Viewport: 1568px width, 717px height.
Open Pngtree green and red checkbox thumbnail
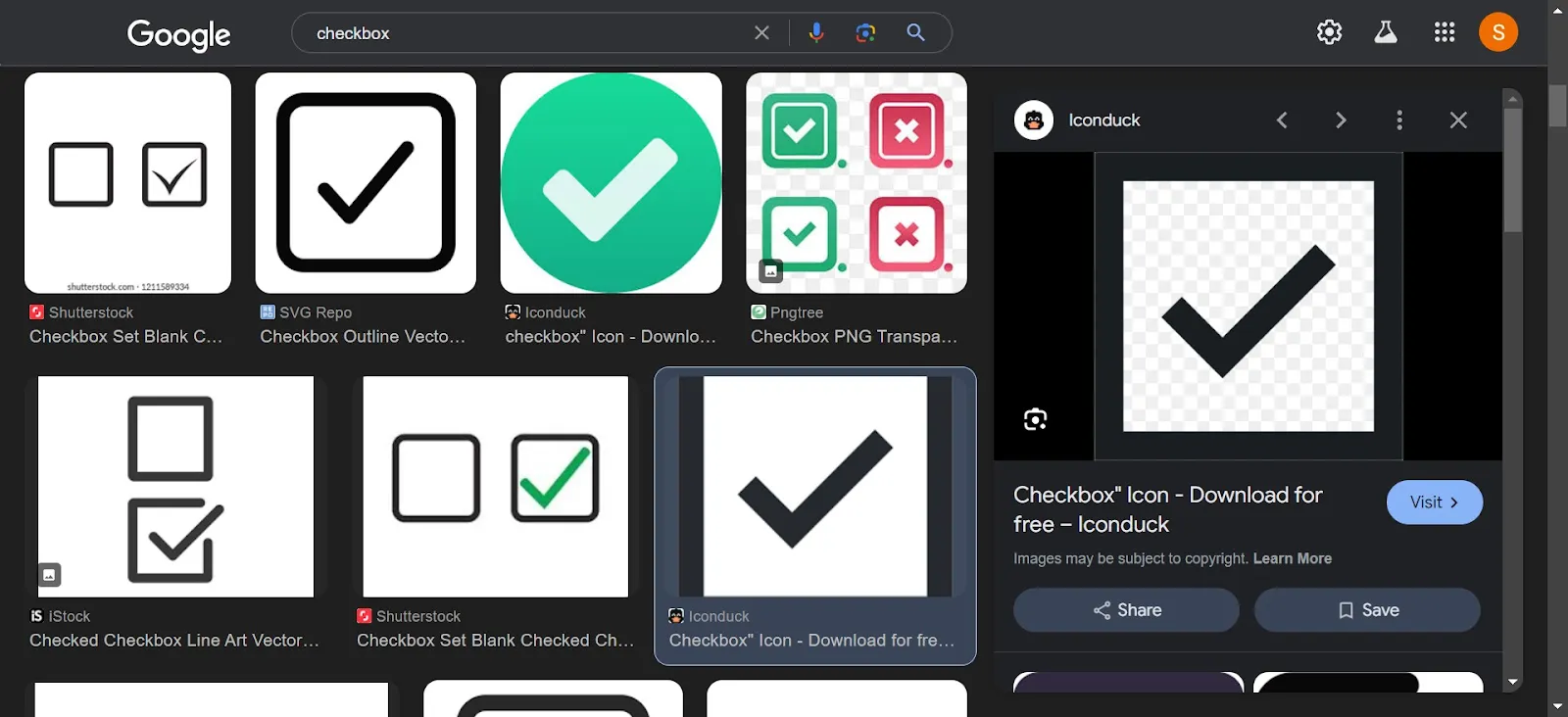857,183
